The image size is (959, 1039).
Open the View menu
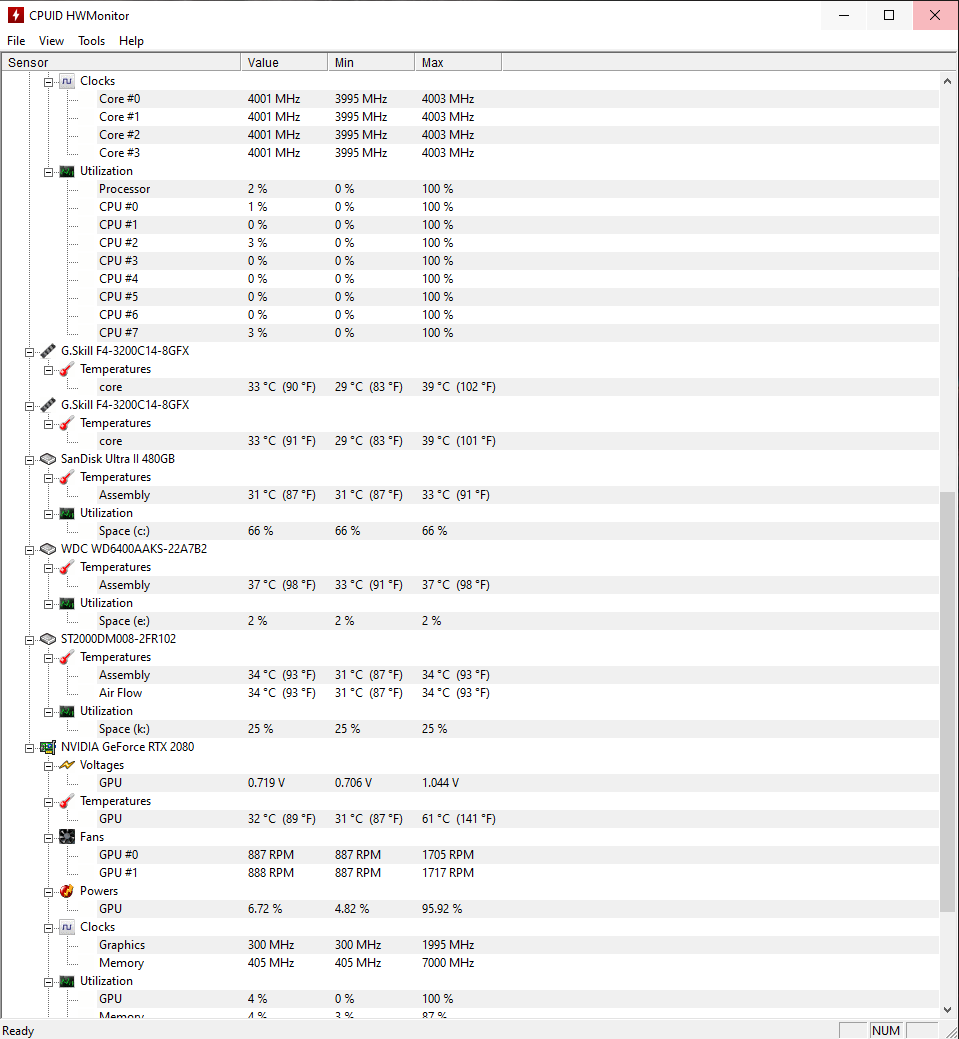(x=51, y=40)
